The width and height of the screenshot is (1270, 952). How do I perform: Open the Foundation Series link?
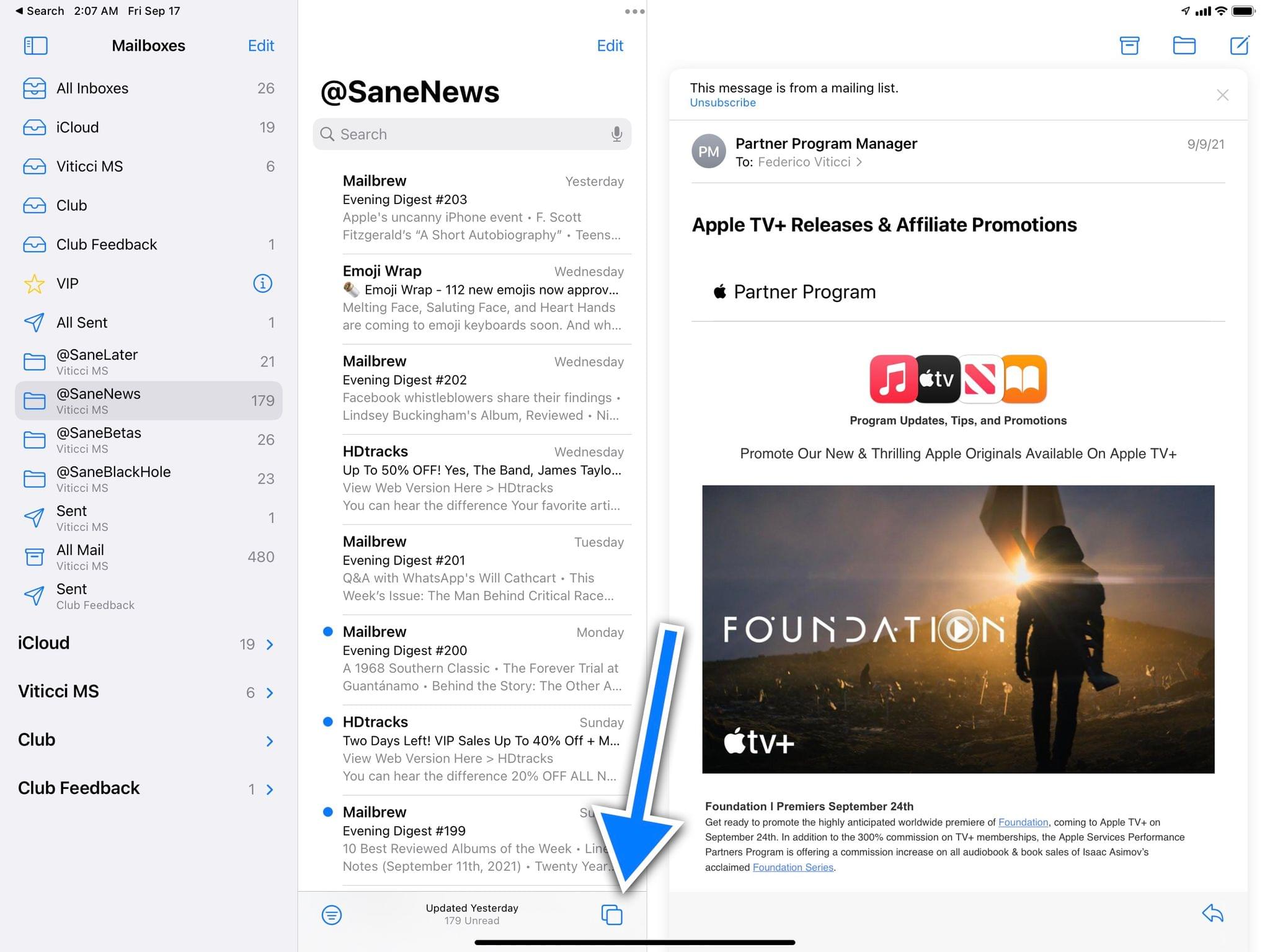click(x=793, y=868)
